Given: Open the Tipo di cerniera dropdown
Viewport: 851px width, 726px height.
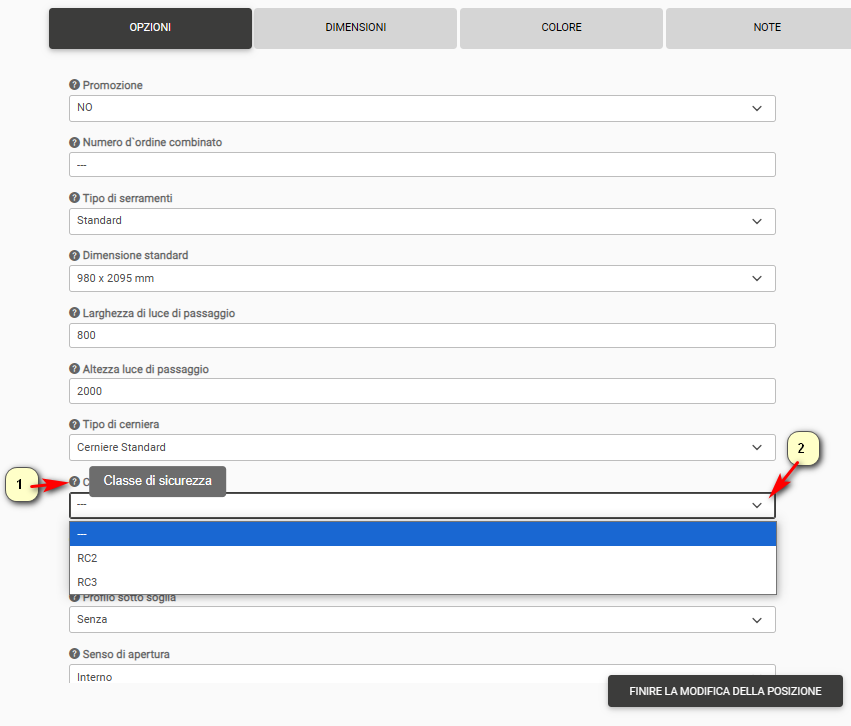Looking at the screenshot, I should 422,447.
